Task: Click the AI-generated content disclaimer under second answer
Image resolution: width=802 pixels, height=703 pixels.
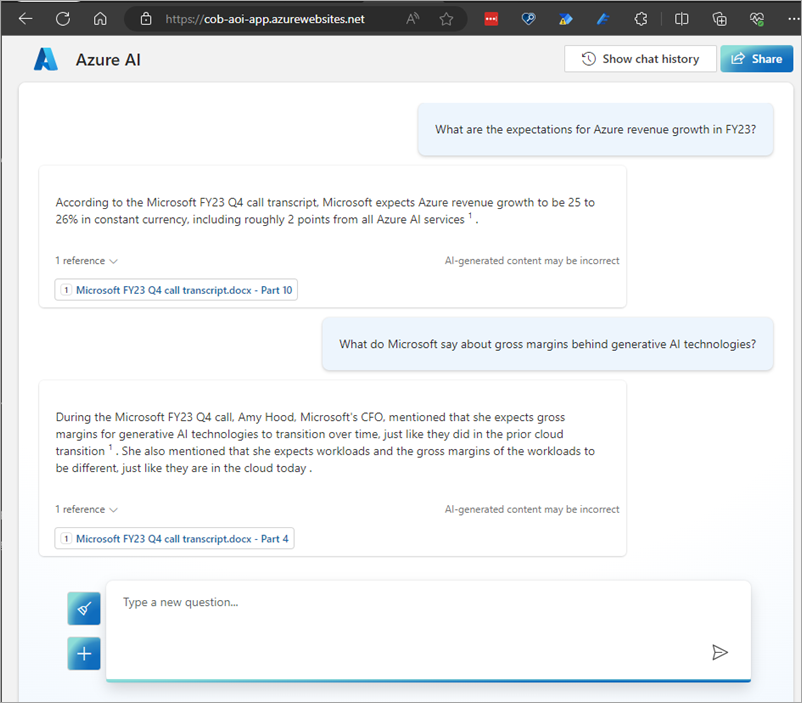Action: click(532, 510)
